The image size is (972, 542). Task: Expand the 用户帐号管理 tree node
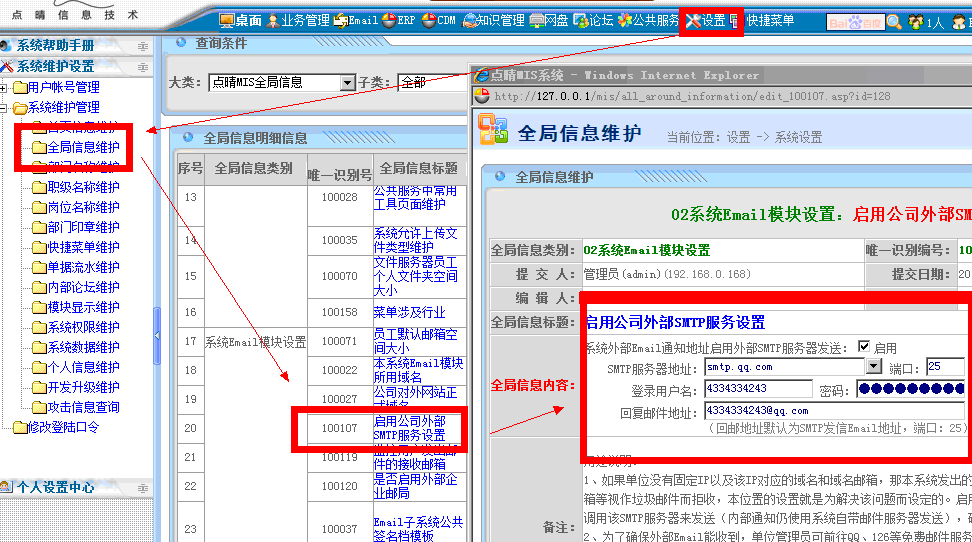(x=6, y=88)
